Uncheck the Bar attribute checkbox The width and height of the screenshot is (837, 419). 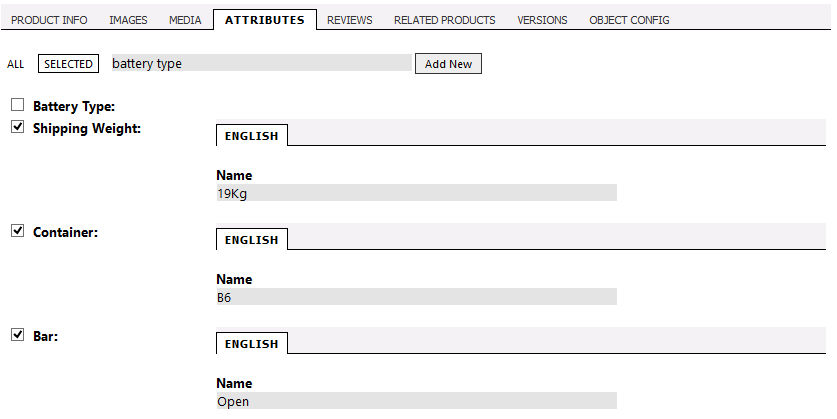pyautogui.click(x=18, y=335)
